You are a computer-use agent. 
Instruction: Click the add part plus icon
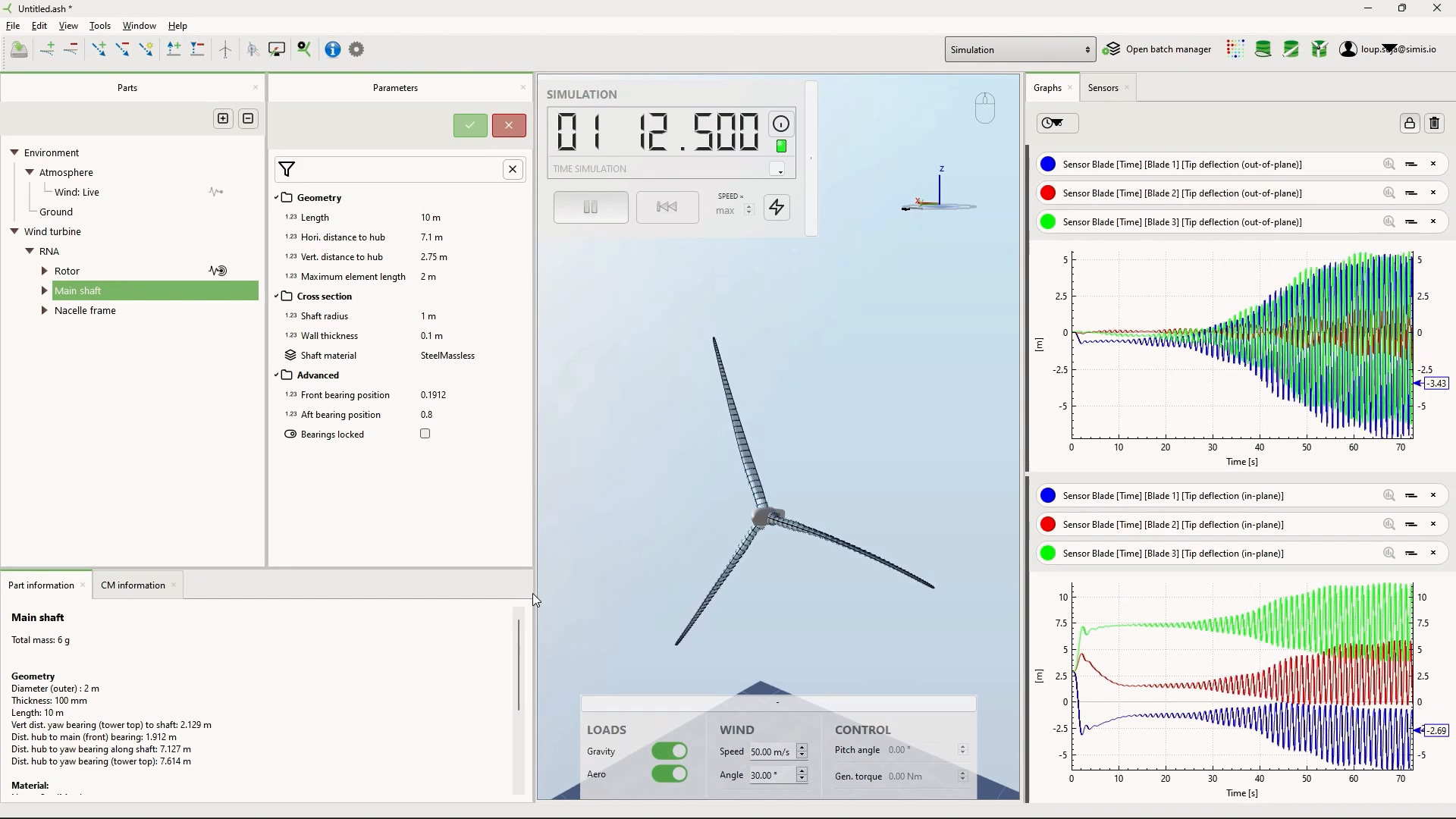(223, 119)
